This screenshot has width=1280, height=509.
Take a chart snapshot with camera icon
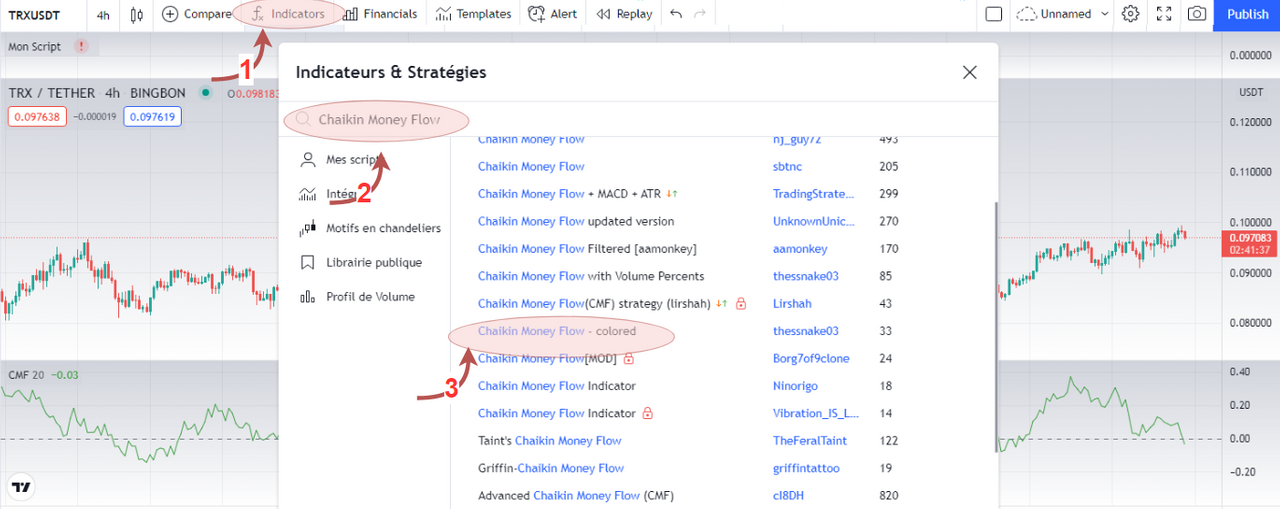click(x=1196, y=14)
